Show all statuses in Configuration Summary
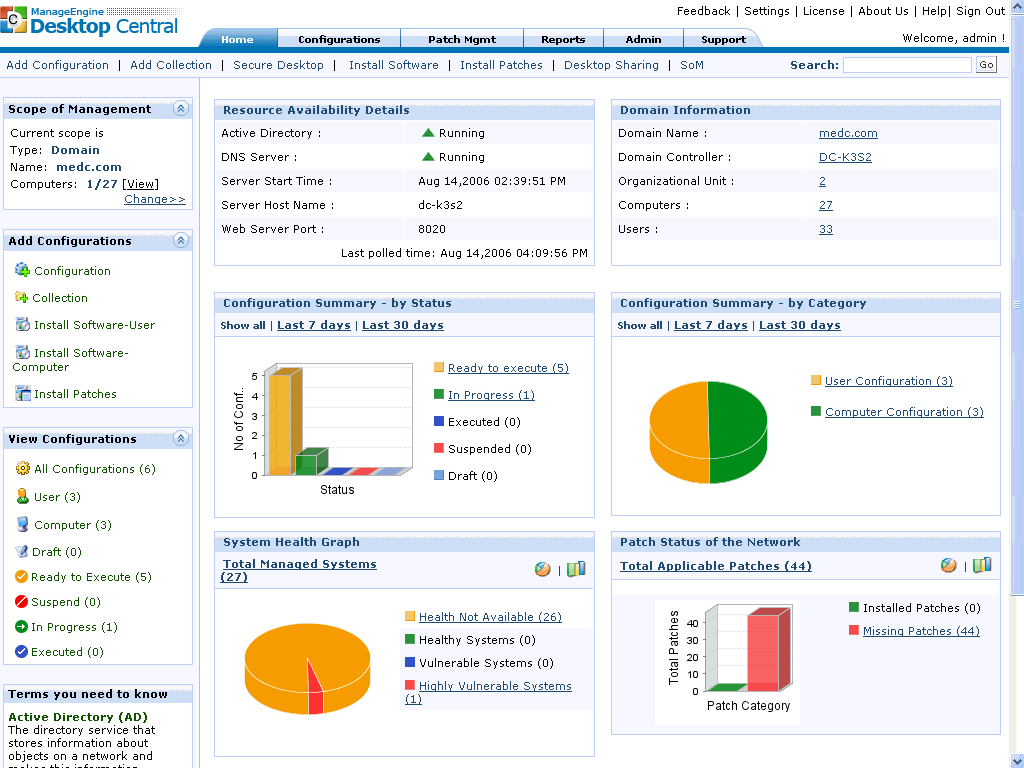This screenshot has height=768, width=1024. (x=242, y=324)
